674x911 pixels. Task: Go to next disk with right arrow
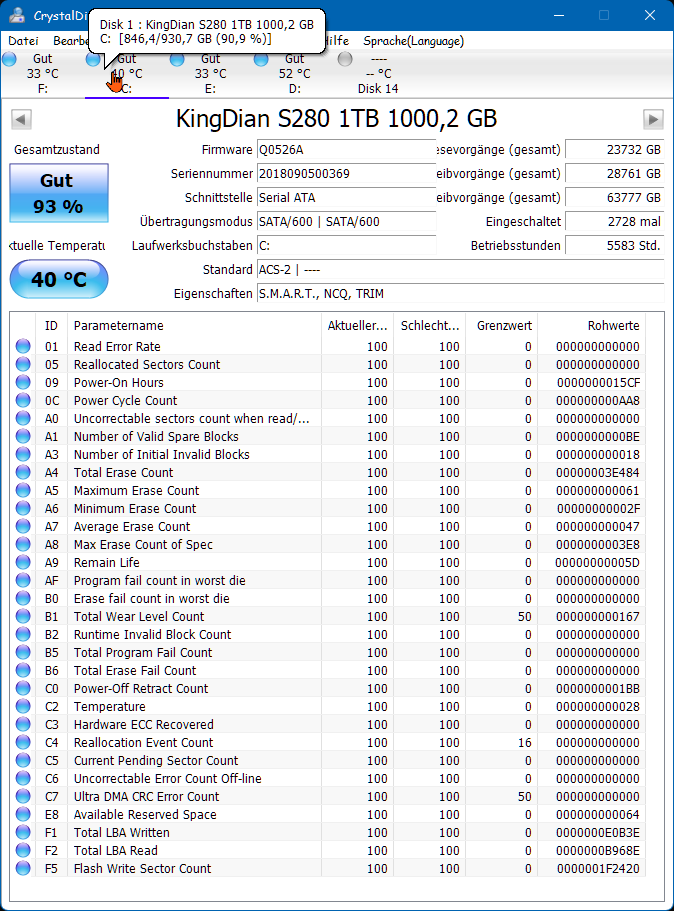click(x=653, y=120)
